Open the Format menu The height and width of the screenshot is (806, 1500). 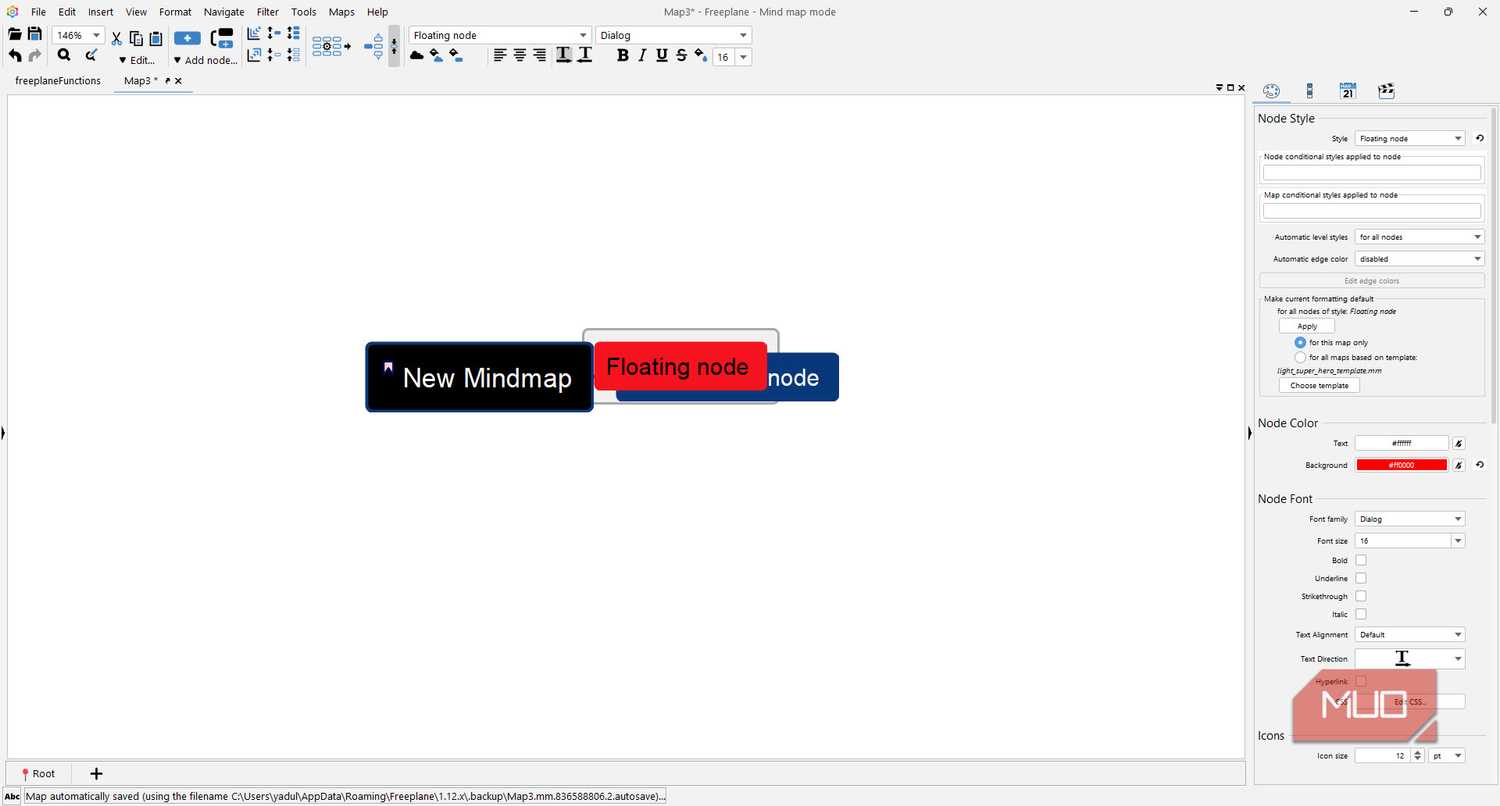175,12
